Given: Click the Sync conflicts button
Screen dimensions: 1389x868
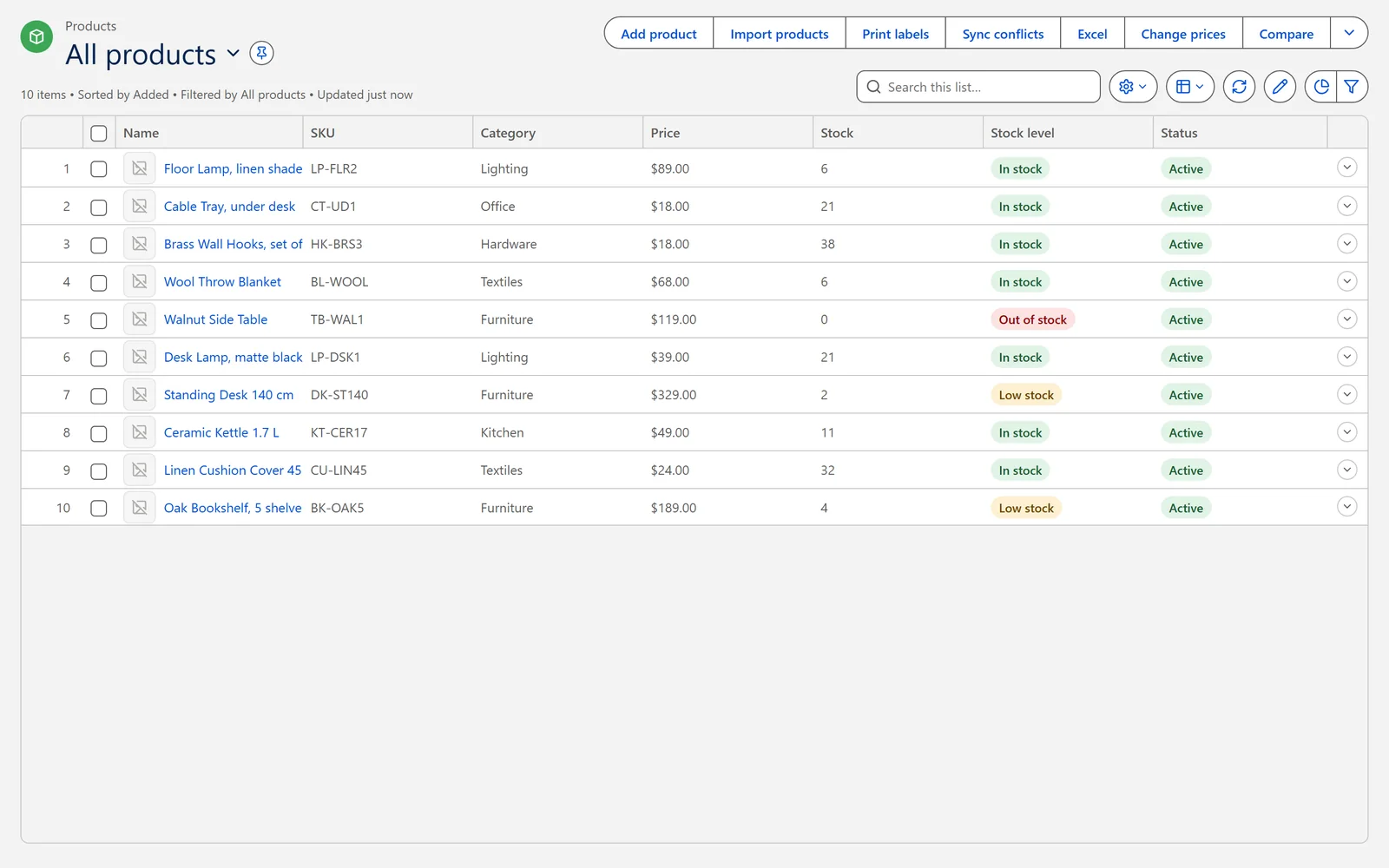Looking at the screenshot, I should [1003, 33].
